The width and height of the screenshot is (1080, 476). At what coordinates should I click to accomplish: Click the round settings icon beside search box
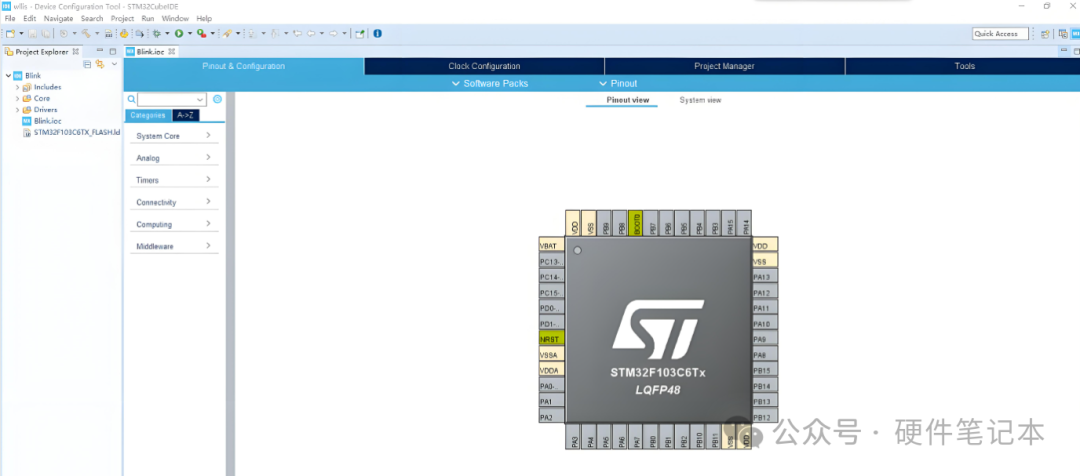(x=218, y=99)
